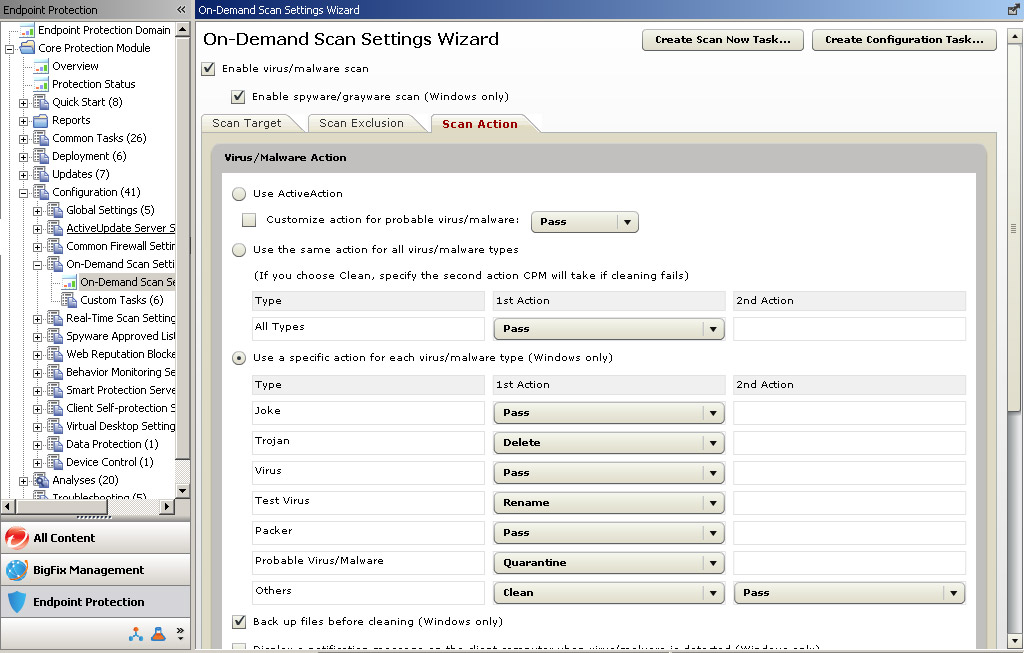Screen dimensions: 1024x653
Task: Uncheck Enable spyware/grayware scan option
Action: 238,97
